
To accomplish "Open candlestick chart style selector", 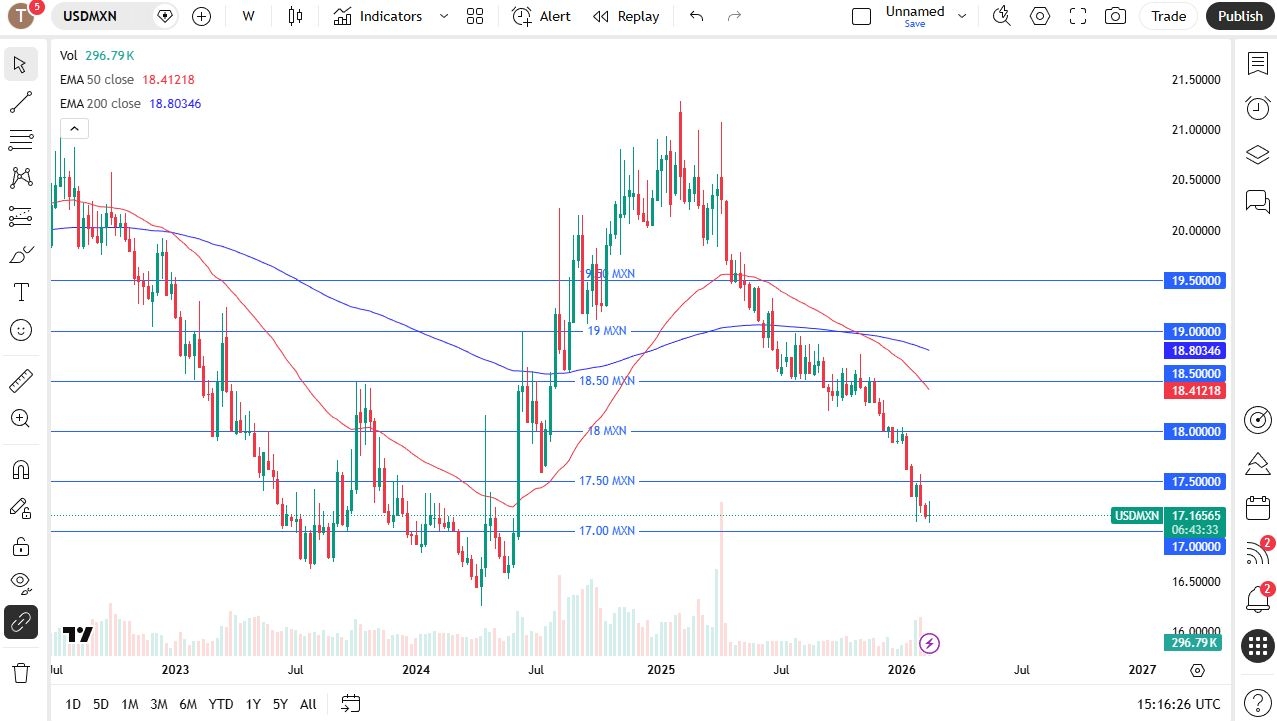I will (294, 16).
